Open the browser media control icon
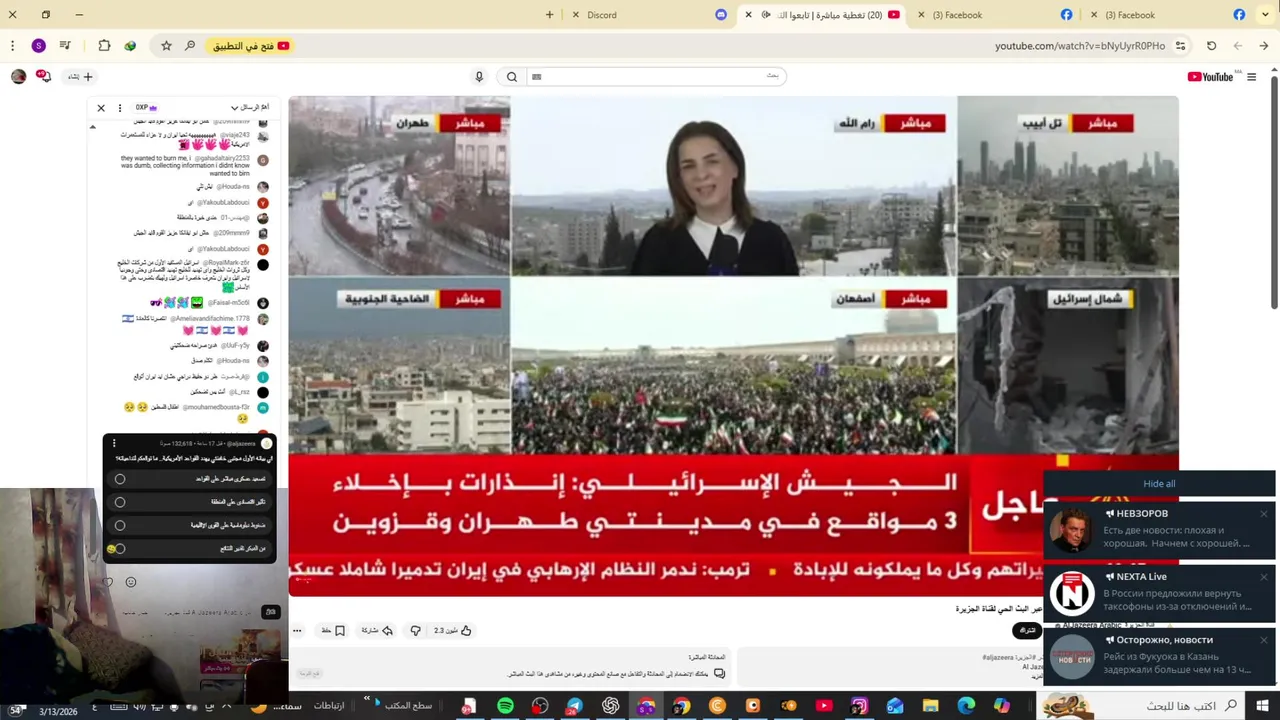 pyautogui.click(x=65, y=46)
